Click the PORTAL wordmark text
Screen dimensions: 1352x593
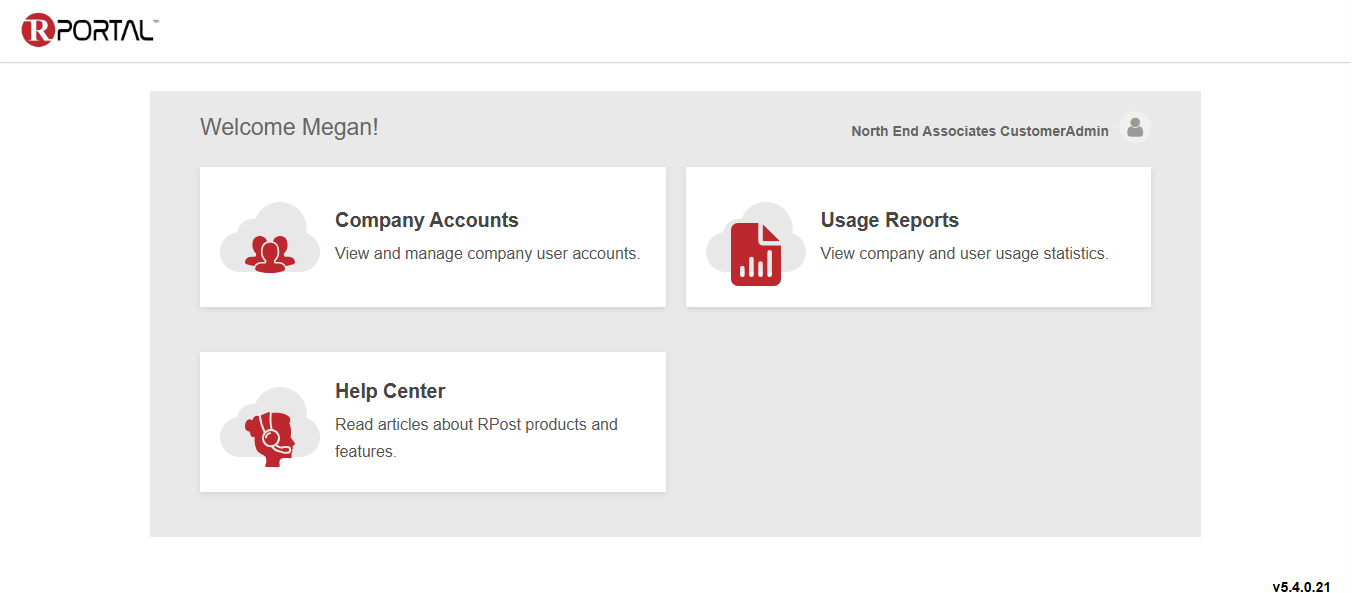(105, 31)
